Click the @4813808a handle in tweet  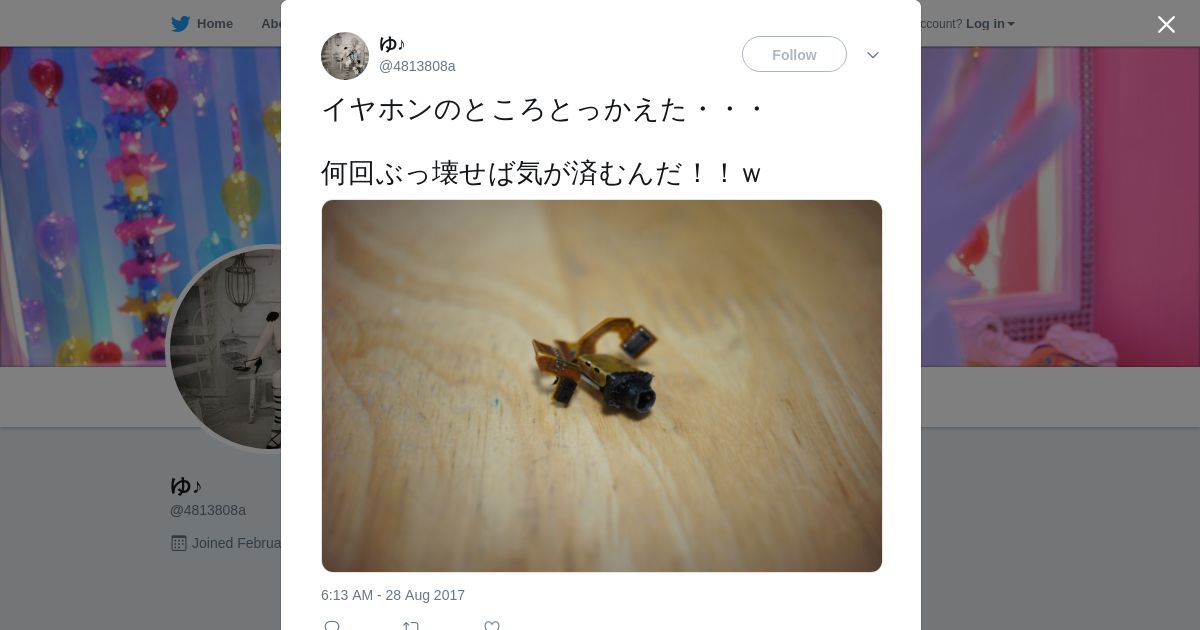417,66
